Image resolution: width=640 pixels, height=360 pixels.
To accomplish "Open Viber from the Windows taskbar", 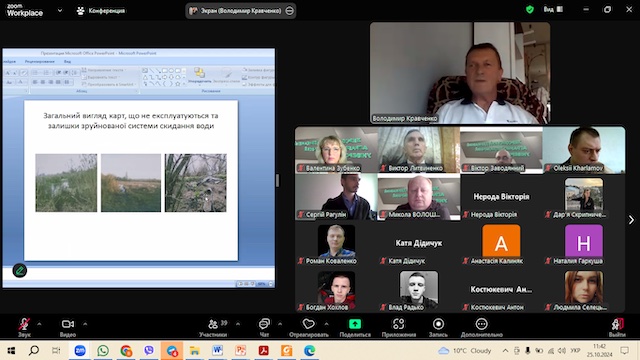I will pyautogui.click(x=149, y=350).
